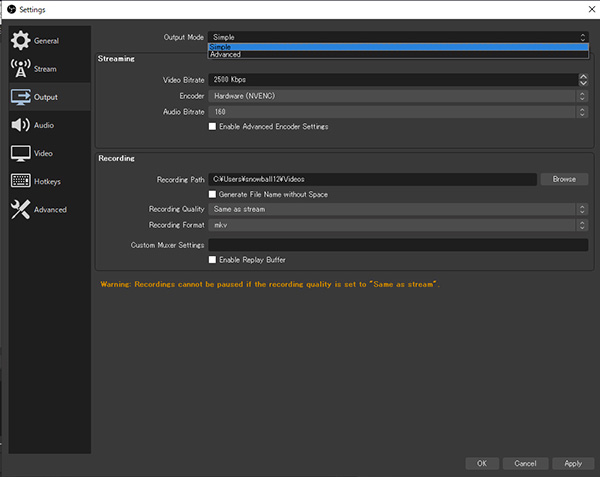Viewport: 600px width, 477px height.
Task: Check Generate File Name without Space
Action: [x=212, y=194]
